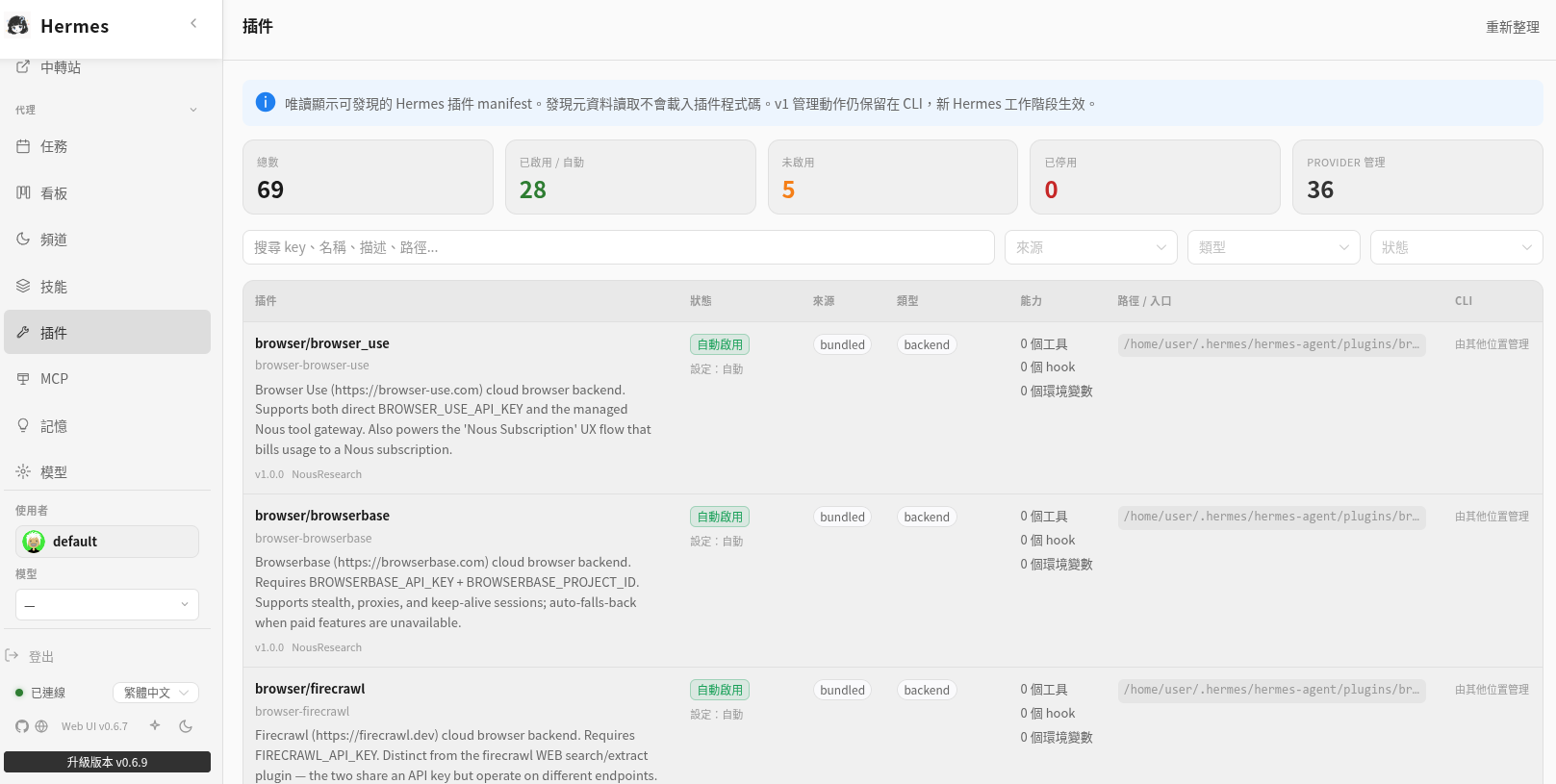The image size is (1556, 784).
Task: Open the 類型 type filter dropdown
Action: [x=1274, y=247]
